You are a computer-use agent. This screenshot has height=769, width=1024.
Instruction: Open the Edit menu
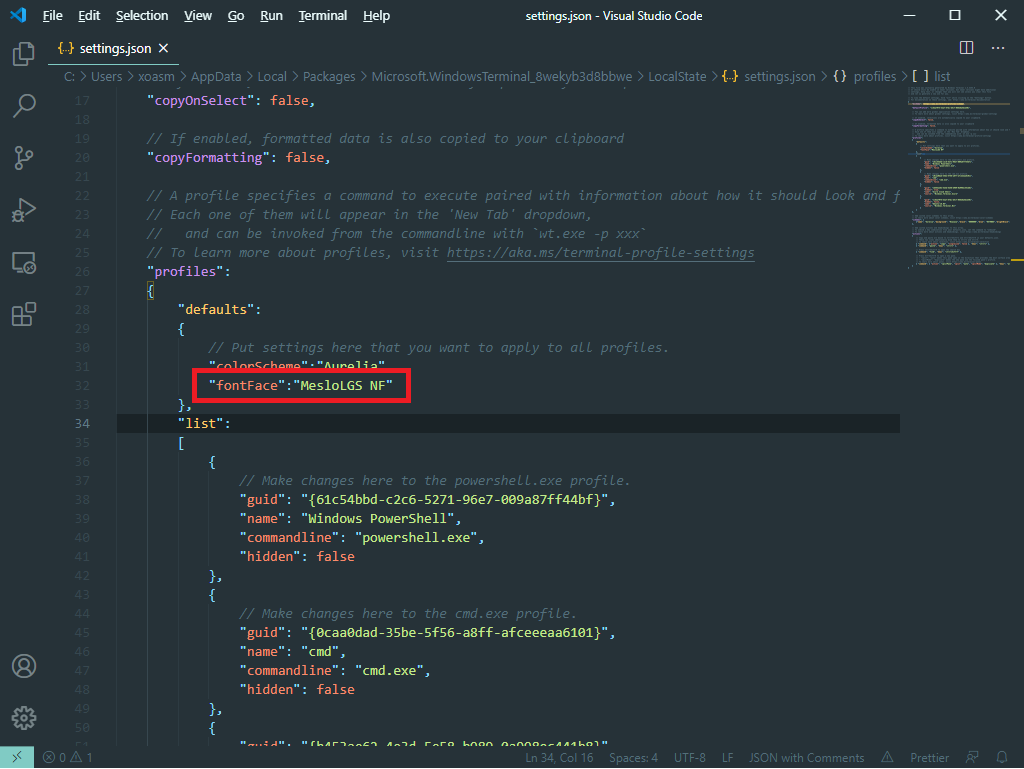click(89, 16)
